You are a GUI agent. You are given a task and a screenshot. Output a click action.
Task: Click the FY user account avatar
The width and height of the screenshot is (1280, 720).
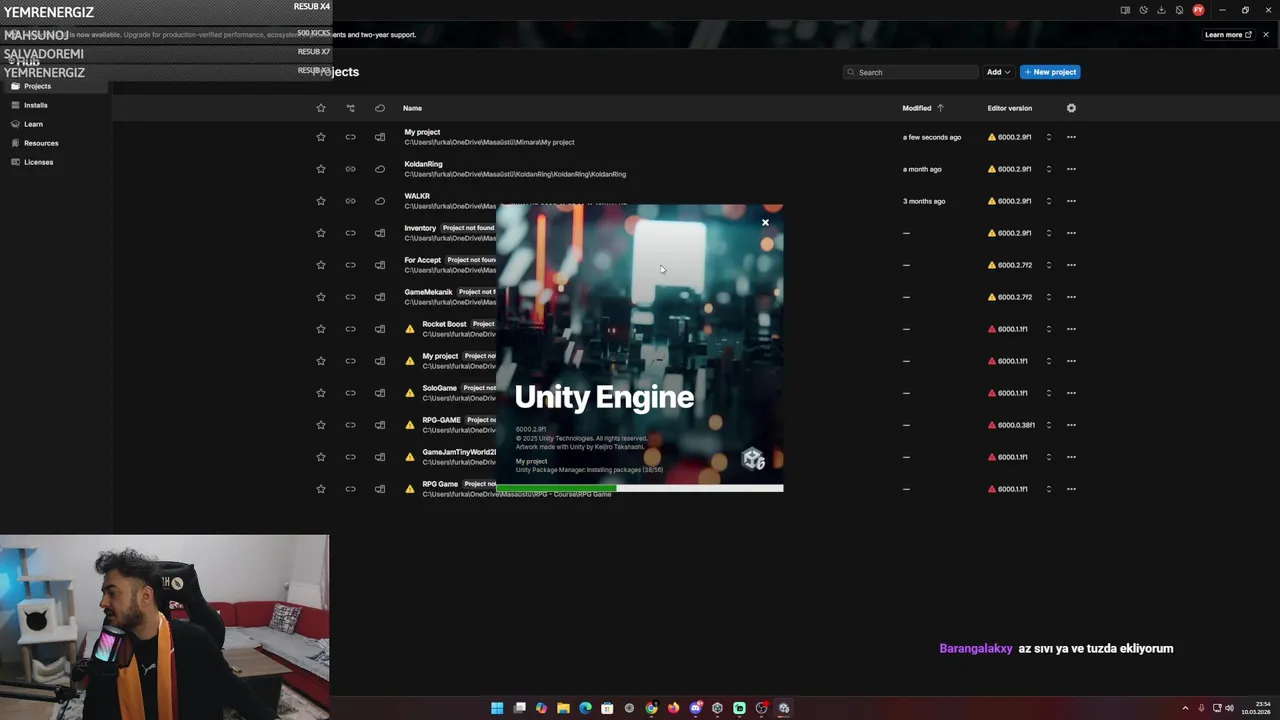pyautogui.click(x=1198, y=10)
